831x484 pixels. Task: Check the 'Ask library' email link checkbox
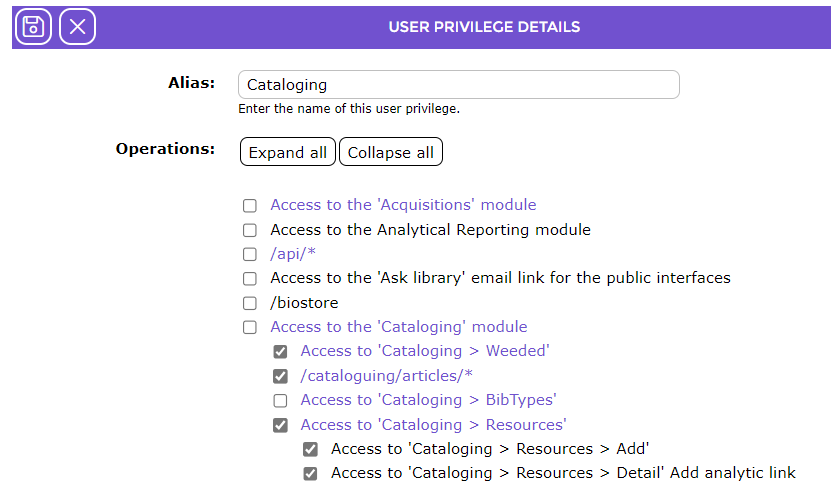click(250, 279)
